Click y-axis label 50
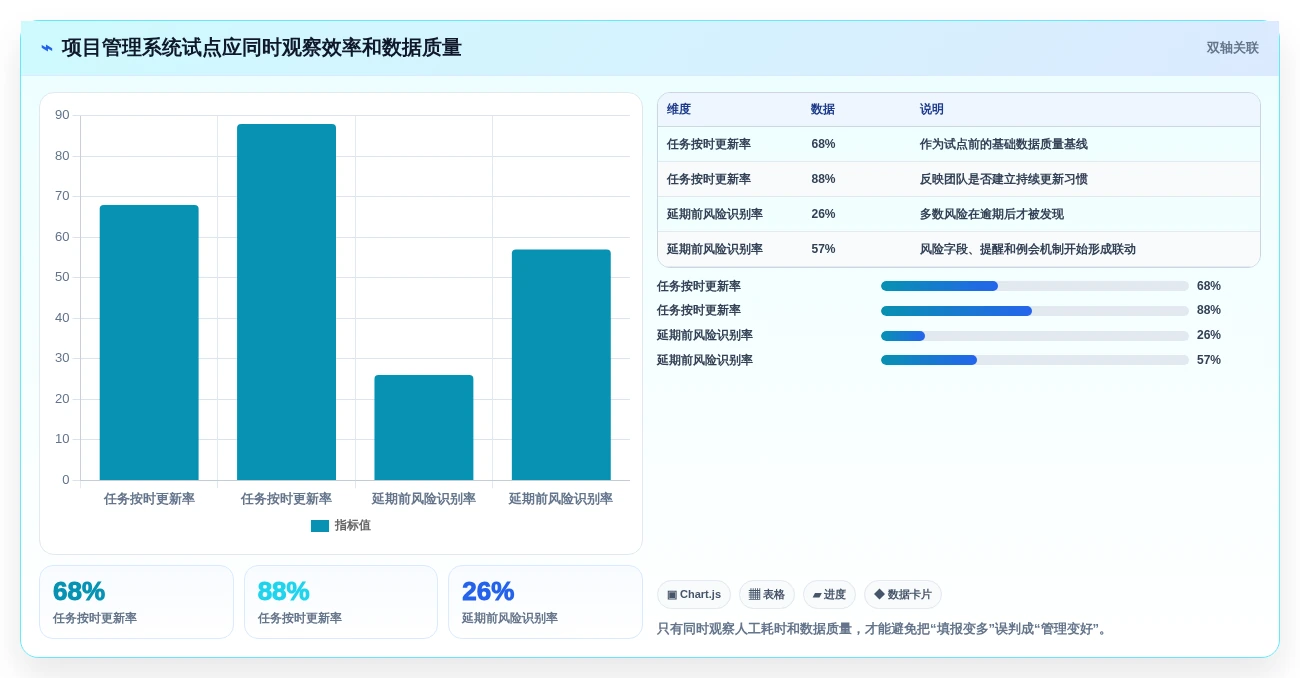This screenshot has width=1300, height=678. [x=62, y=277]
